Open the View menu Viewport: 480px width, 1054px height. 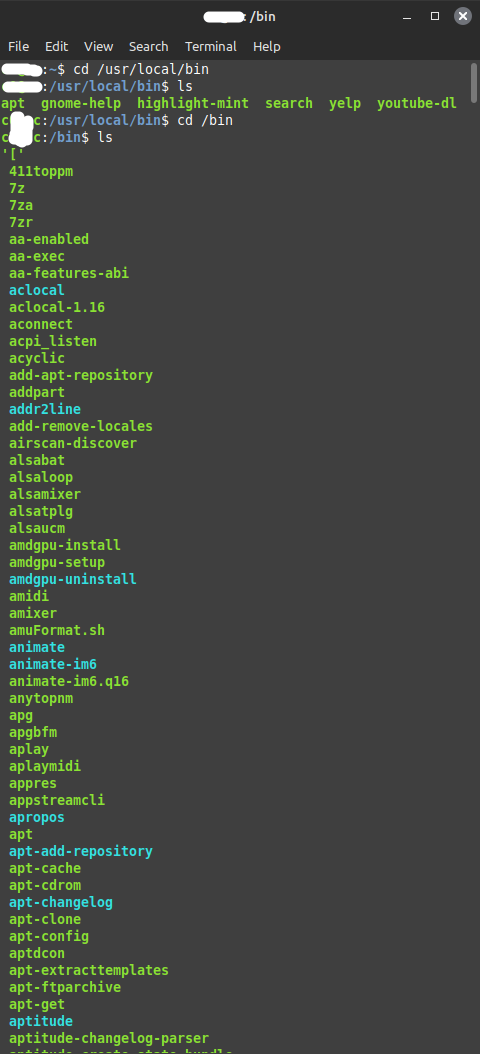[x=98, y=46]
